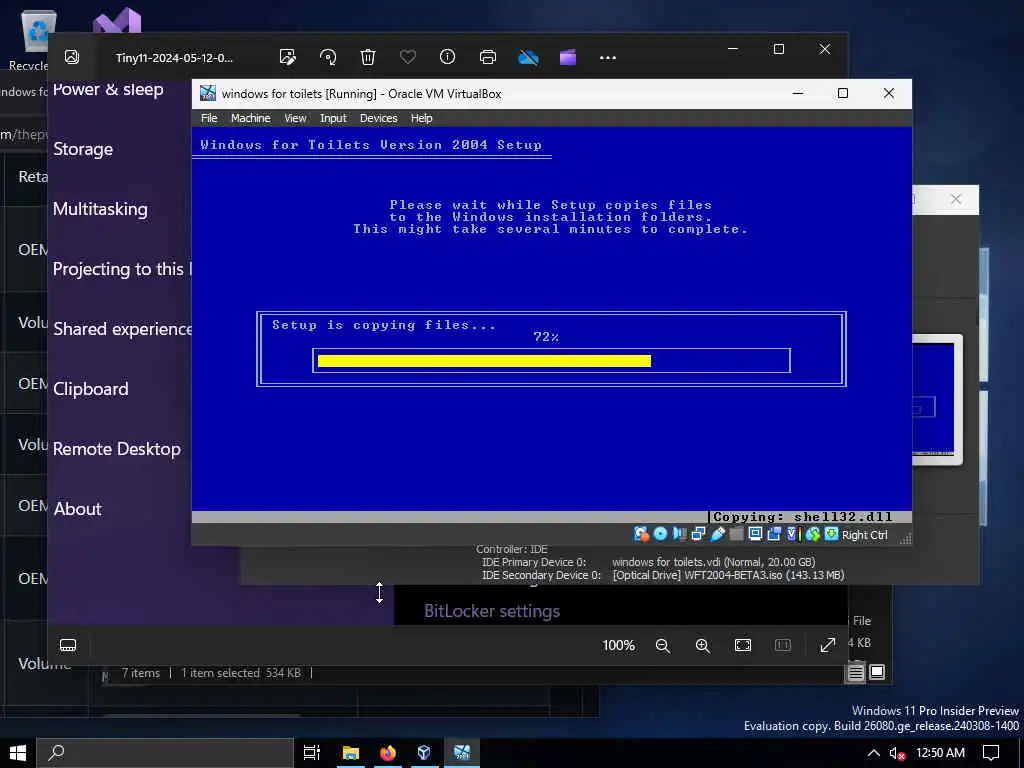
Task: Click the muted volume tray icon
Action: pyautogui.click(x=897, y=753)
